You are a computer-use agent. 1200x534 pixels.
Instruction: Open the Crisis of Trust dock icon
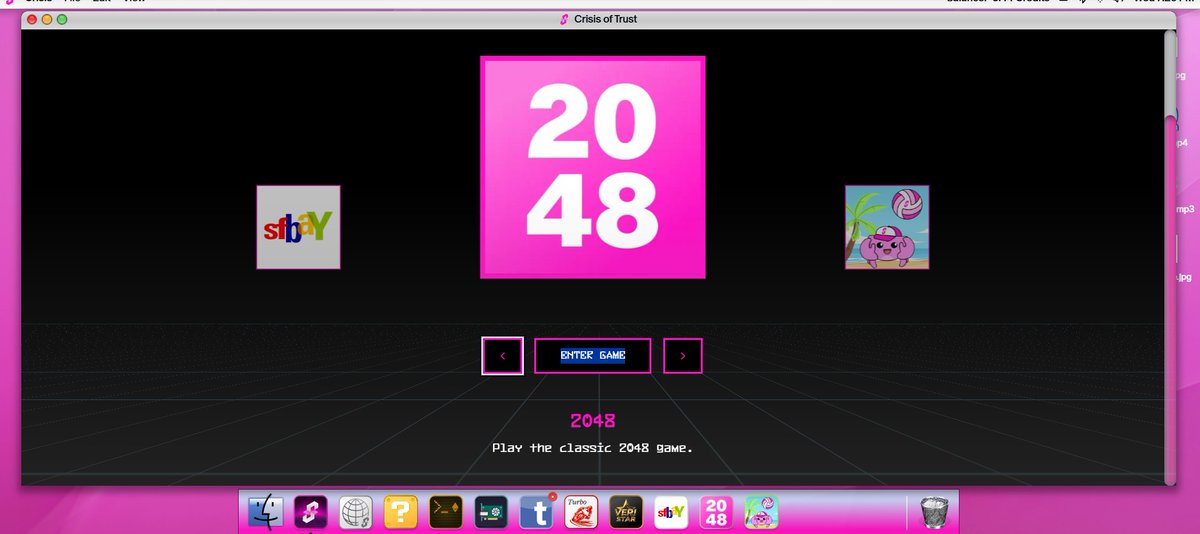coord(310,512)
